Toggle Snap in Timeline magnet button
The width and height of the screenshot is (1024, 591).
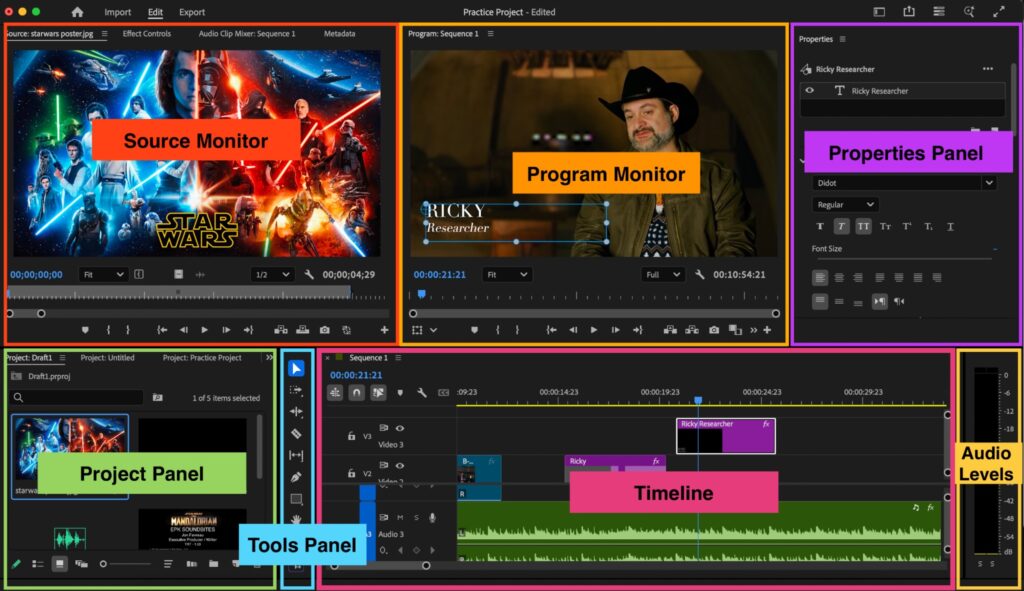pos(356,392)
